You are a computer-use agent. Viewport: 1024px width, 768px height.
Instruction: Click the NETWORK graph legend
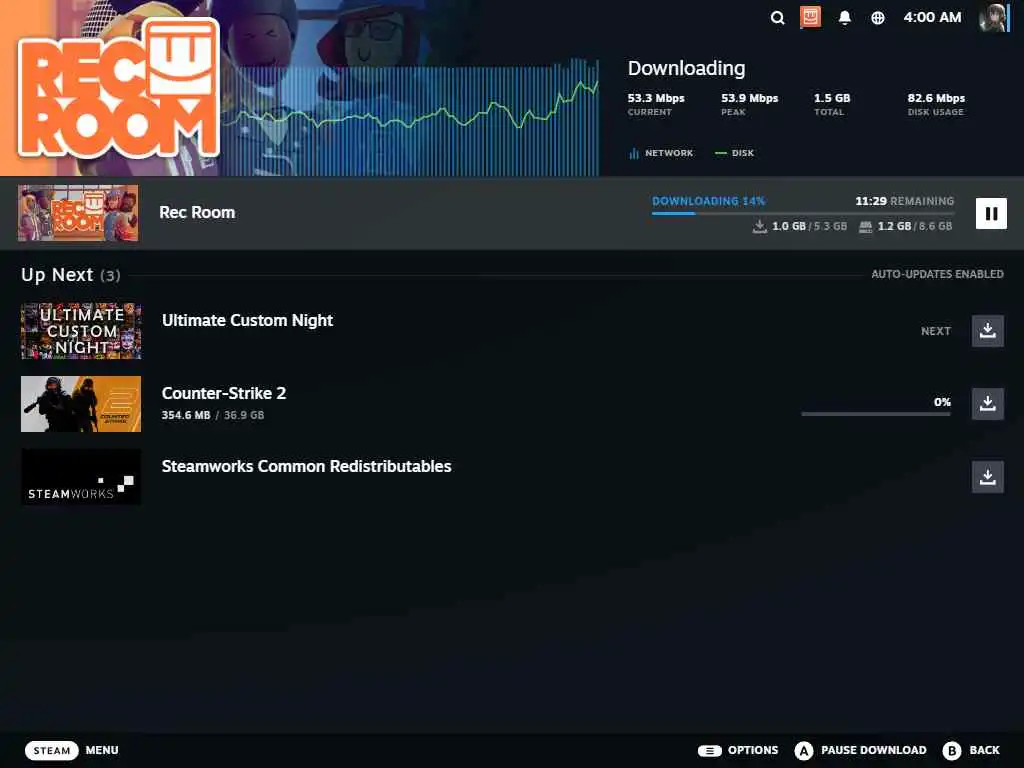[x=660, y=153]
